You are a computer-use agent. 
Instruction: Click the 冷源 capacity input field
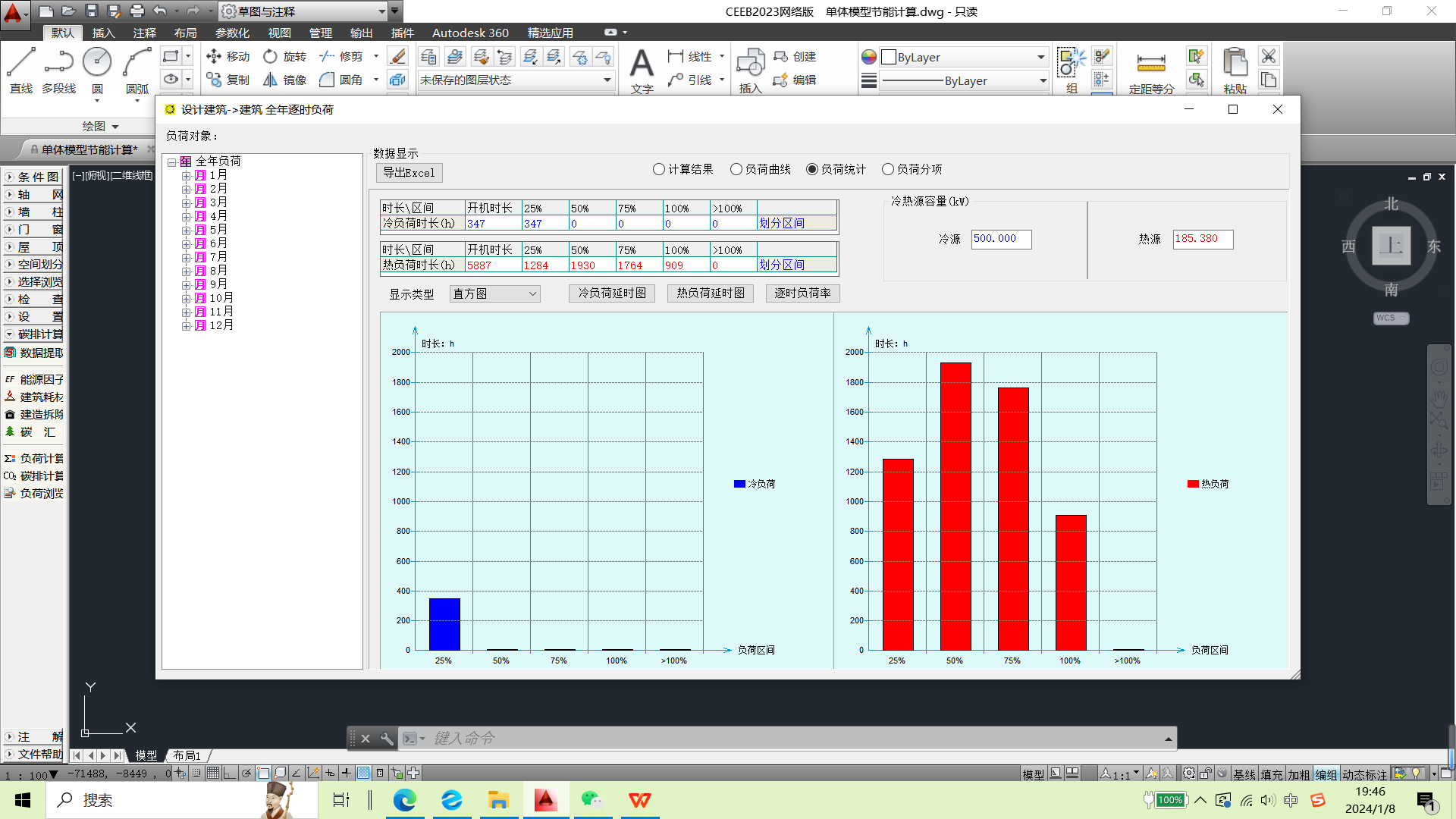[1001, 239]
